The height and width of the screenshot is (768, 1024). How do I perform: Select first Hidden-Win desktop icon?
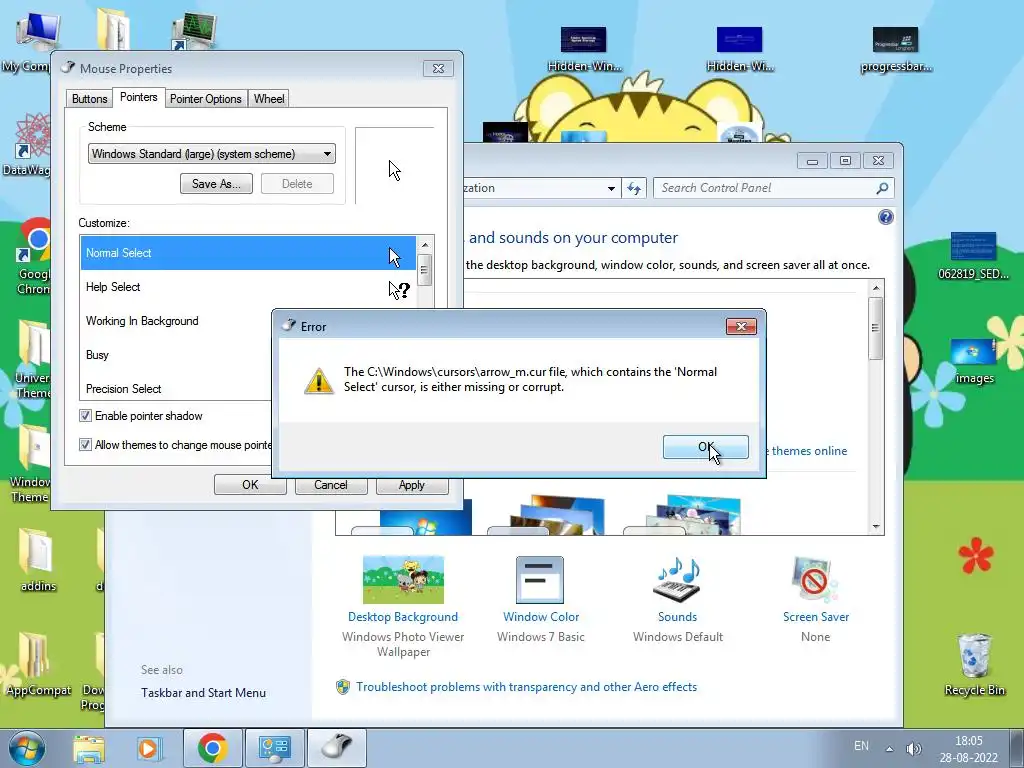[584, 49]
